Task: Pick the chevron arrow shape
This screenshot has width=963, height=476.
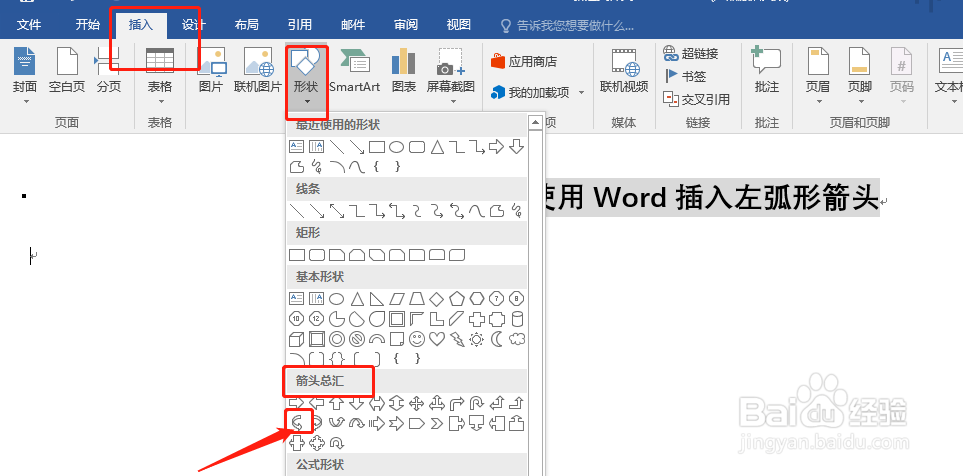Action: coord(436,423)
